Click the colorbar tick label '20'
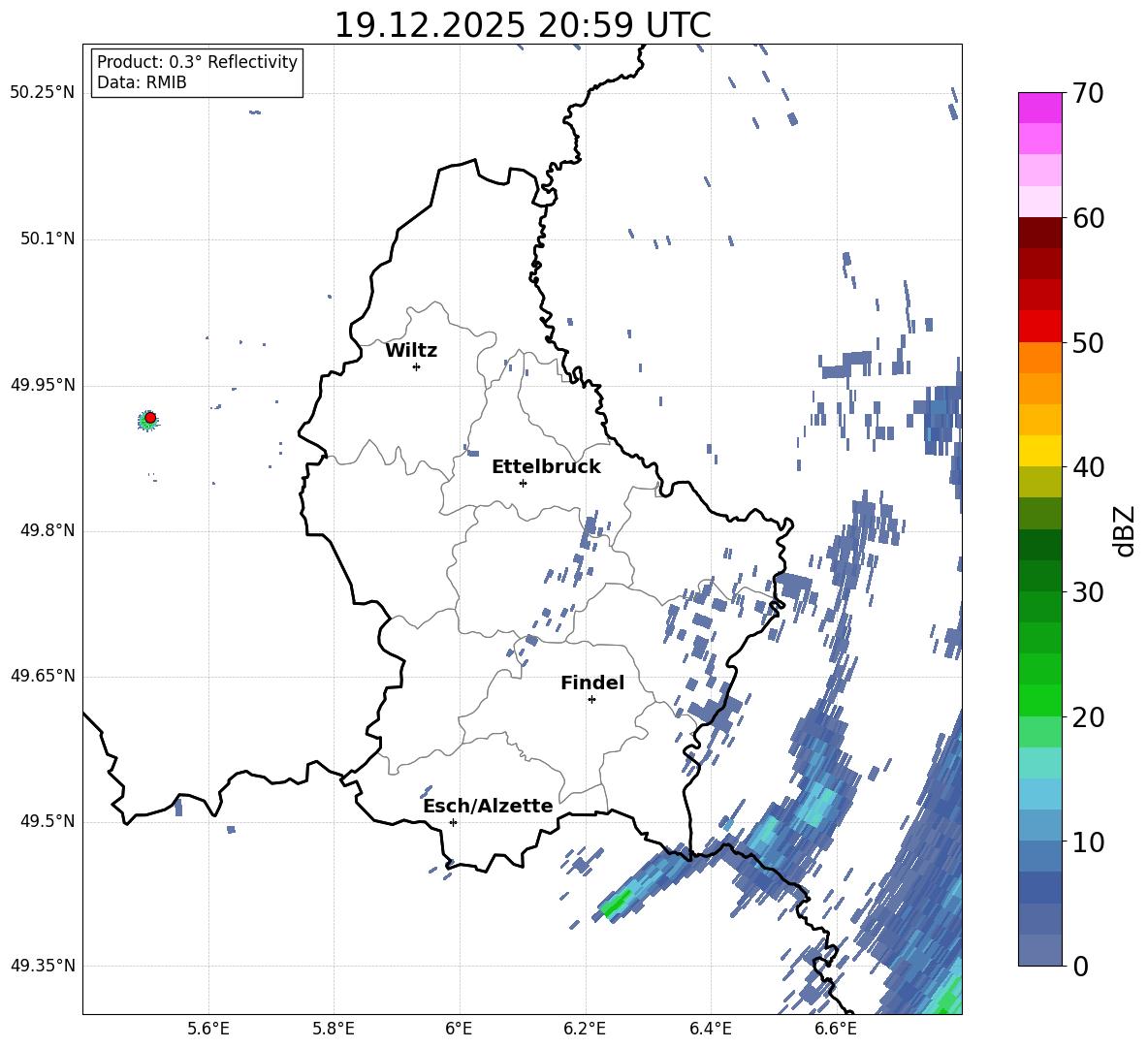 tap(1088, 717)
